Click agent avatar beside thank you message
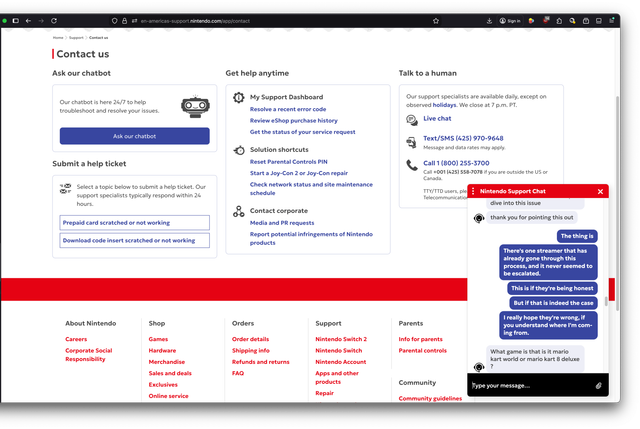Viewport: 640px width, 429px height. coord(479,218)
